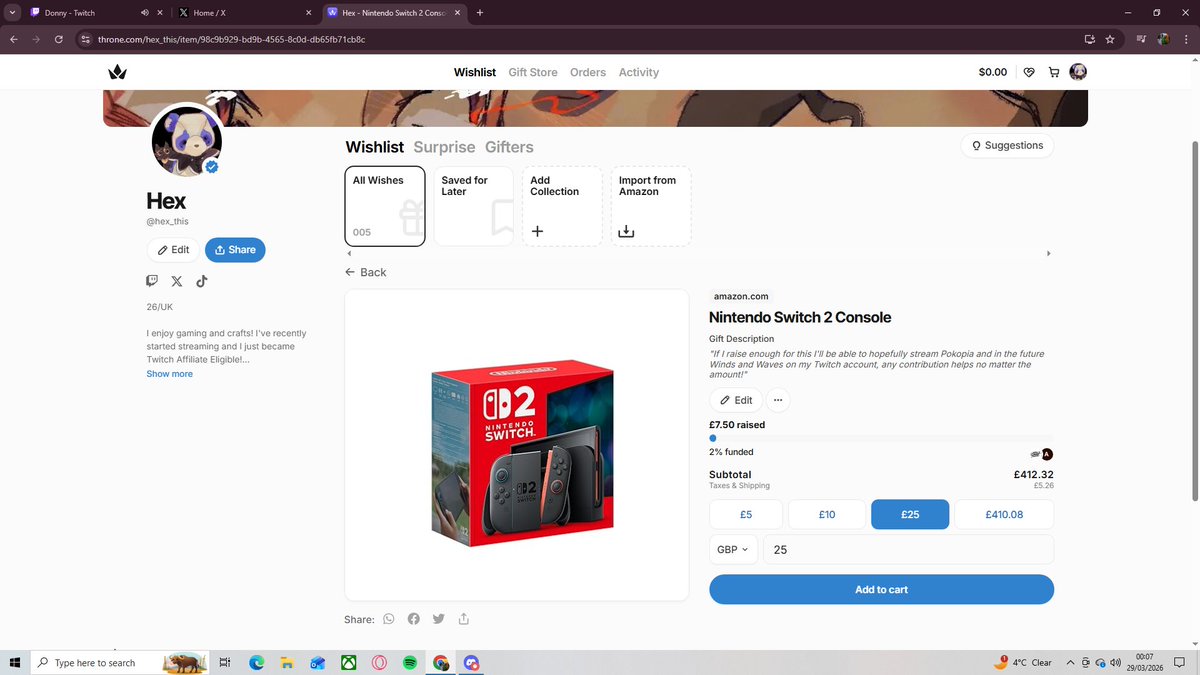
Task: Open Hex's Twitch profile icon
Action: [152, 281]
